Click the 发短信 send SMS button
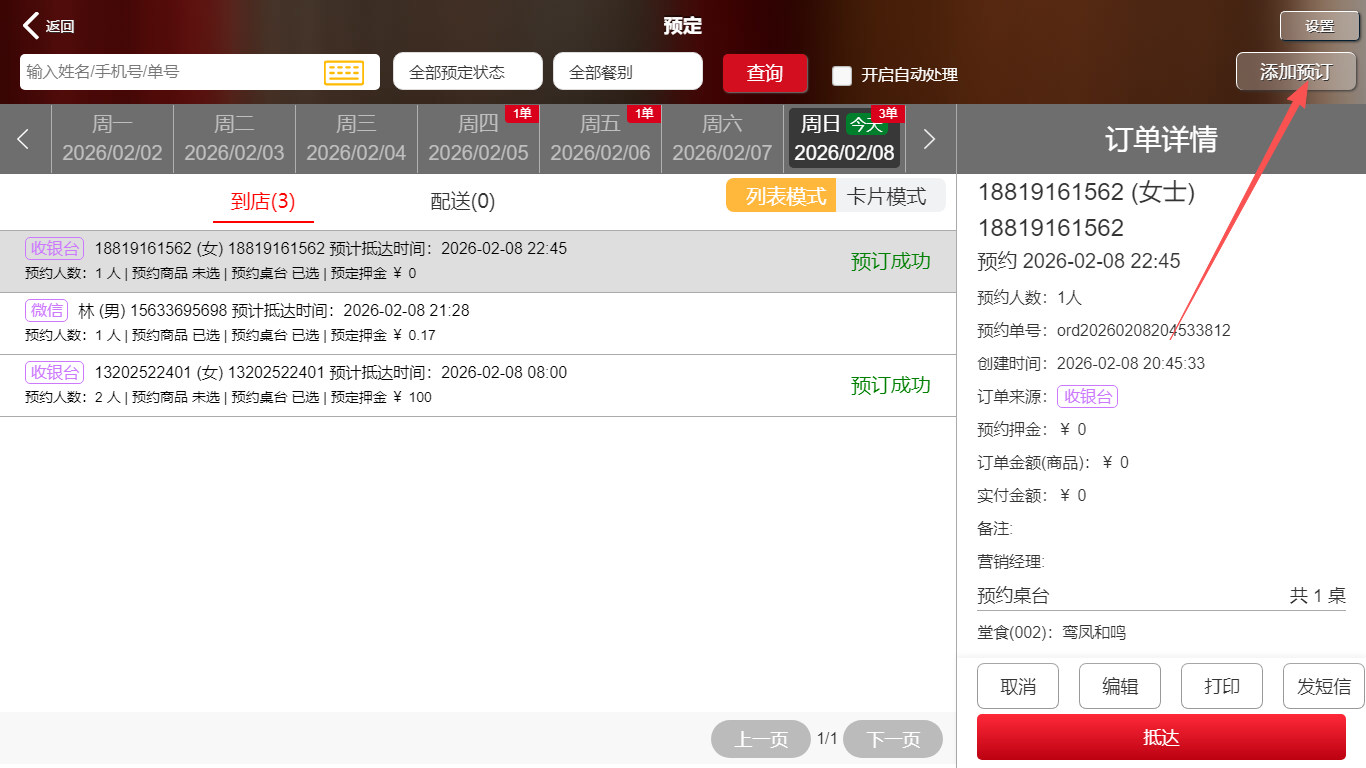The image size is (1366, 768). (1323, 686)
